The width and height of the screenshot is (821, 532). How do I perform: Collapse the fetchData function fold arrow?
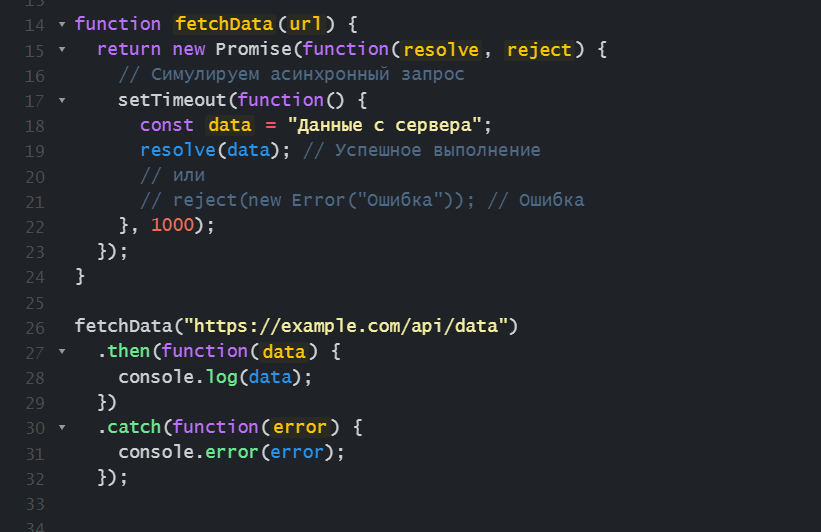(x=62, y=23)
